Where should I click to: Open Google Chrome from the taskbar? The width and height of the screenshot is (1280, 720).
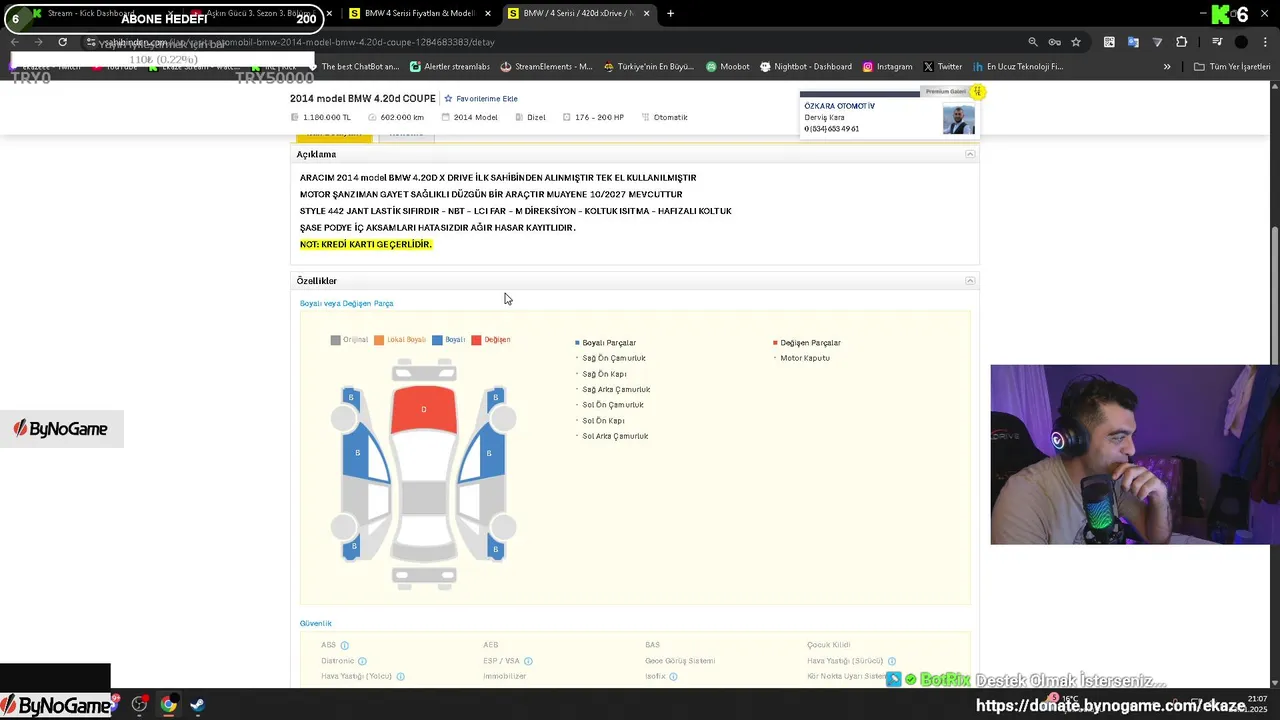point(168,705)
